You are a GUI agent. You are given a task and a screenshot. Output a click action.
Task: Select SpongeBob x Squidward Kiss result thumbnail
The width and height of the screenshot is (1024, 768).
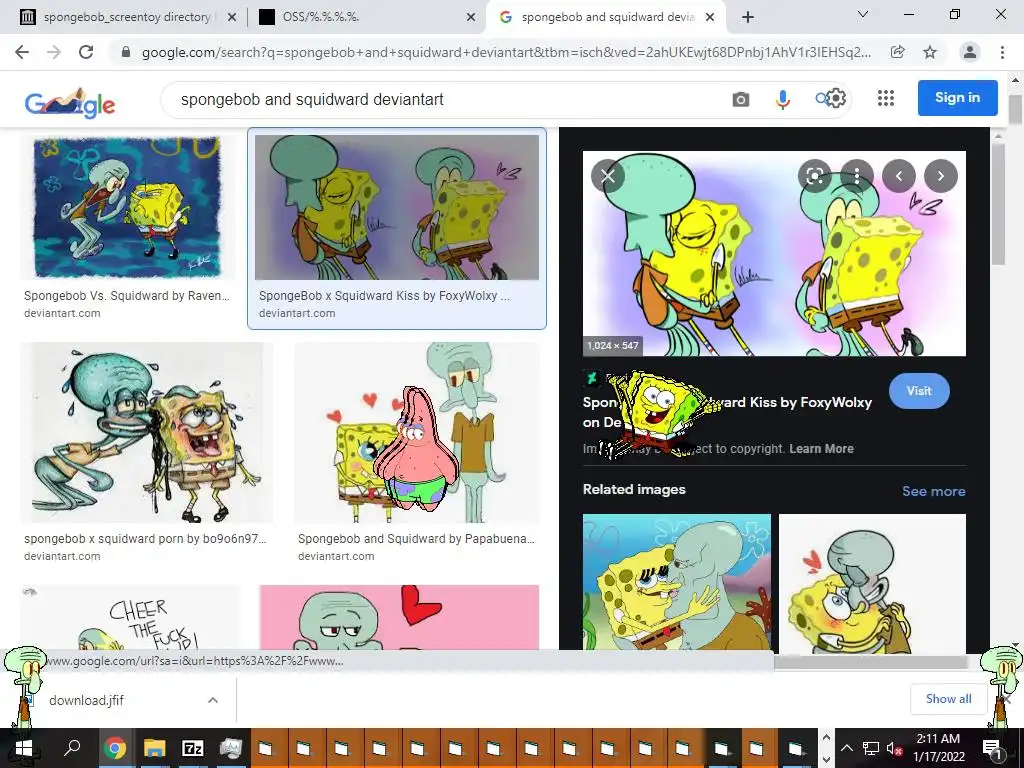396,207
